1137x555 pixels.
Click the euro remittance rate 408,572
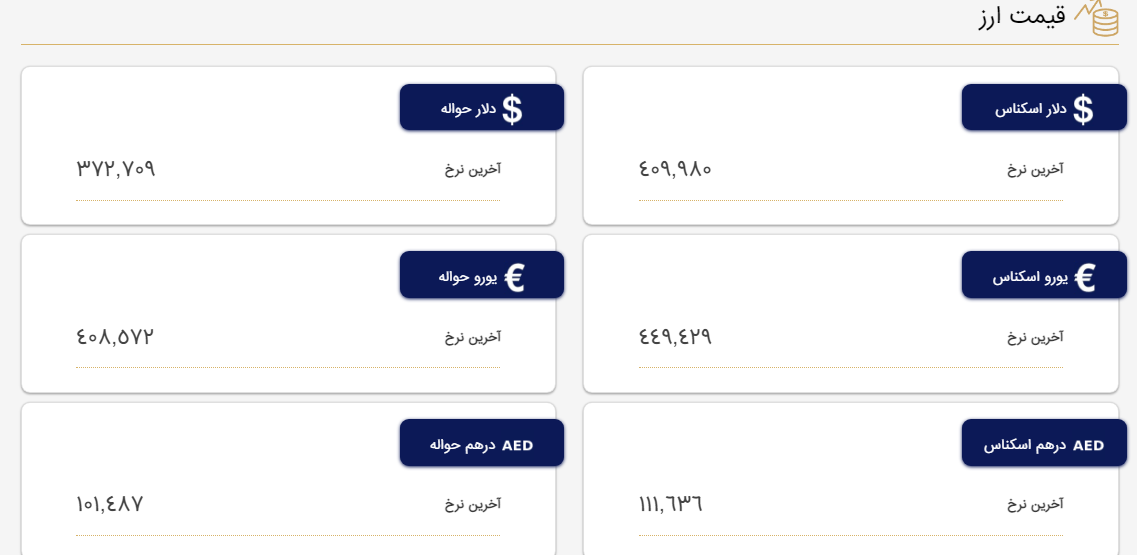(115, 336)
